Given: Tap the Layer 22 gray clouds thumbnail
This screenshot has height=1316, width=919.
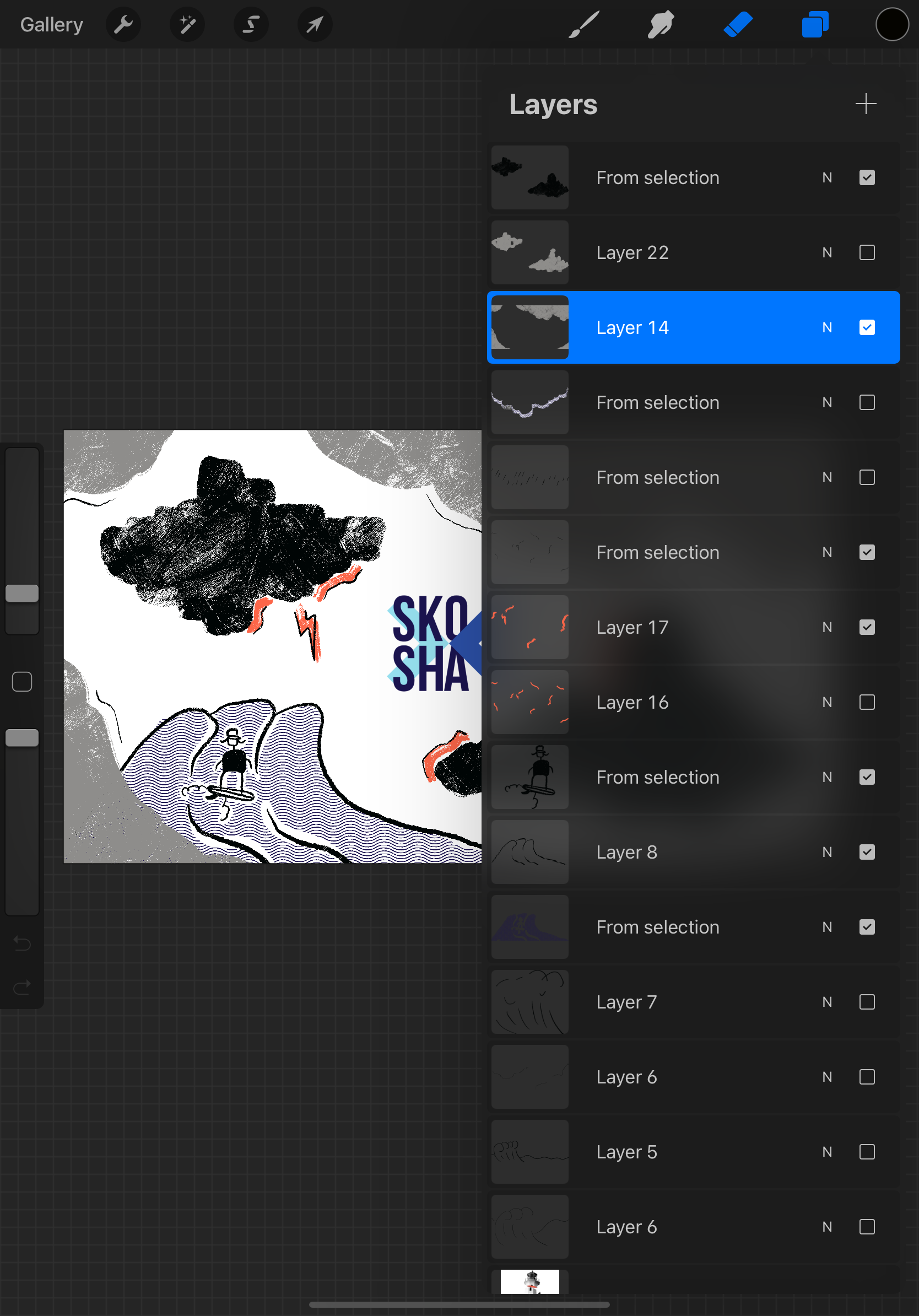Looking at the screenshot, I should (530, 253).
